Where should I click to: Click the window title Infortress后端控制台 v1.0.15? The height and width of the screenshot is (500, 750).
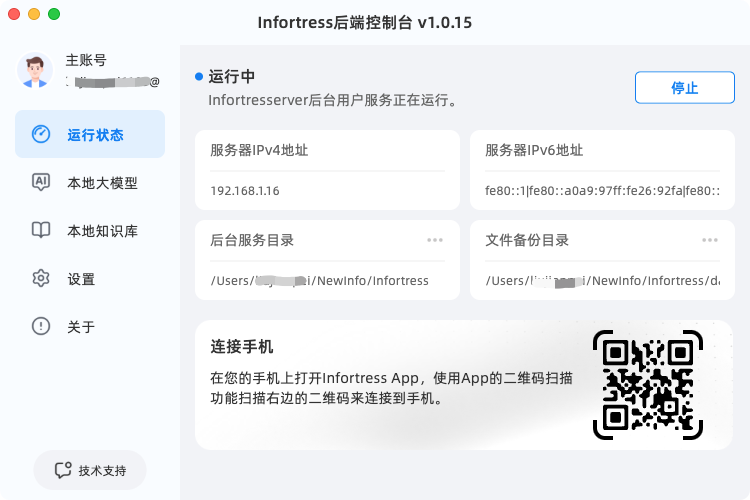coord(364,22)
